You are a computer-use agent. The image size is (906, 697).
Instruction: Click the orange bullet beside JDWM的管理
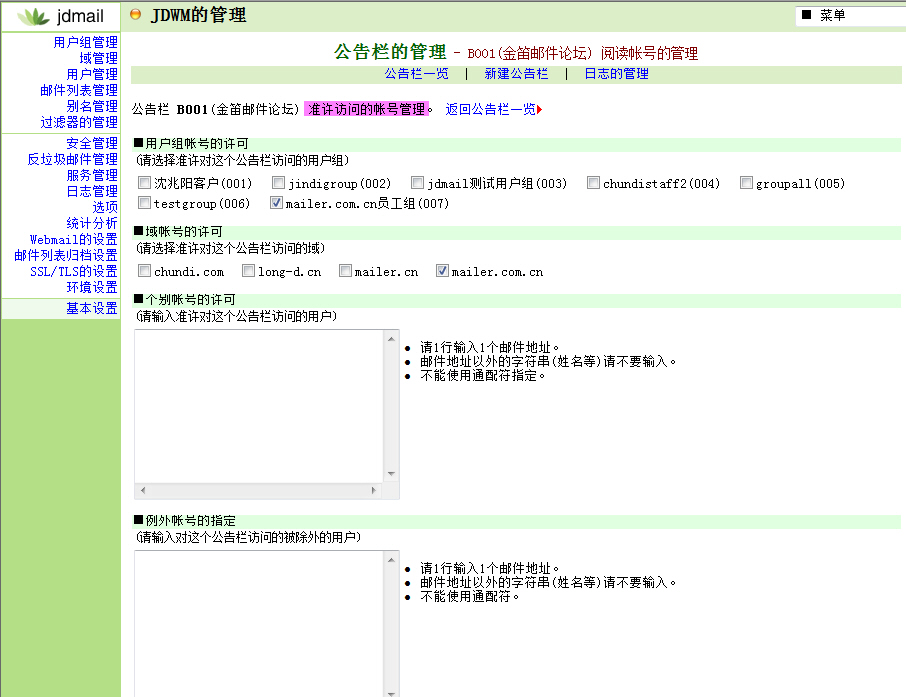135,14
